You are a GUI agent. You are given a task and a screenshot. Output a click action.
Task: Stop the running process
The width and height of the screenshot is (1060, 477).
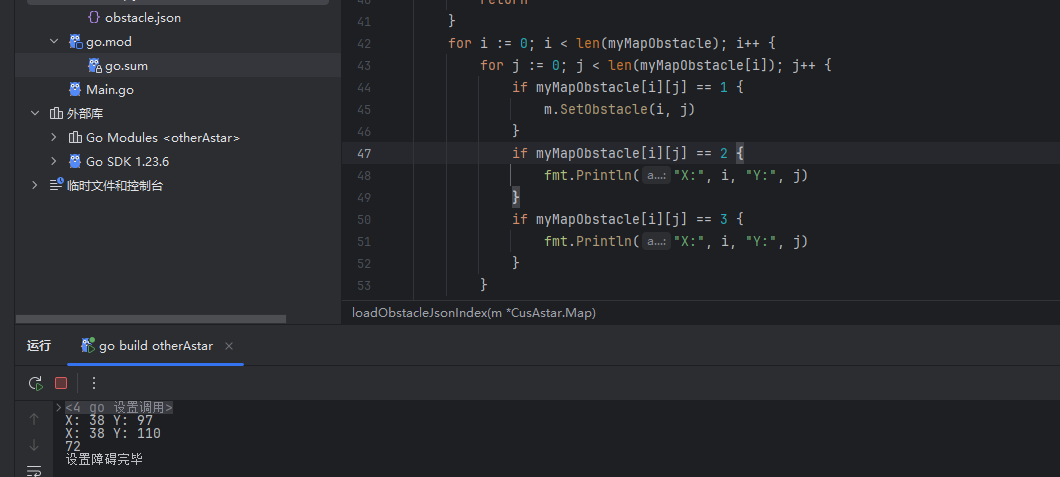tap(61, 383)
